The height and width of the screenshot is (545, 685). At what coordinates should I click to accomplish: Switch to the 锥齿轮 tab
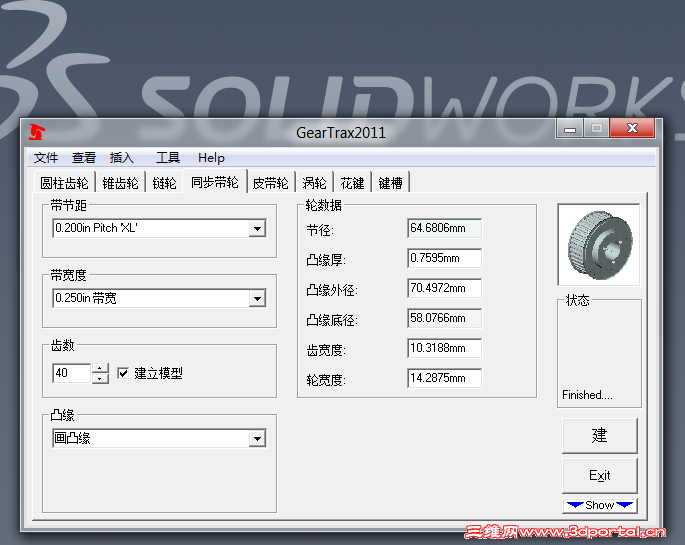(121, 183)
